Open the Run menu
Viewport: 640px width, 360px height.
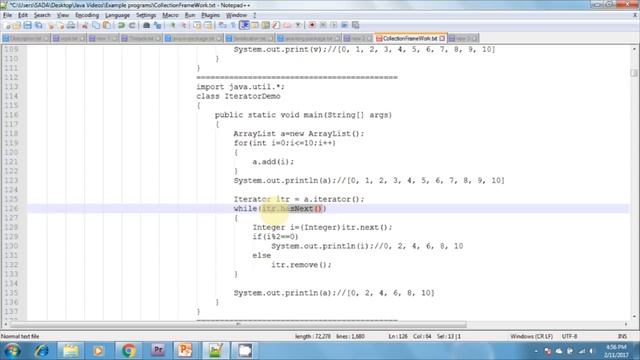click(190, 15)
